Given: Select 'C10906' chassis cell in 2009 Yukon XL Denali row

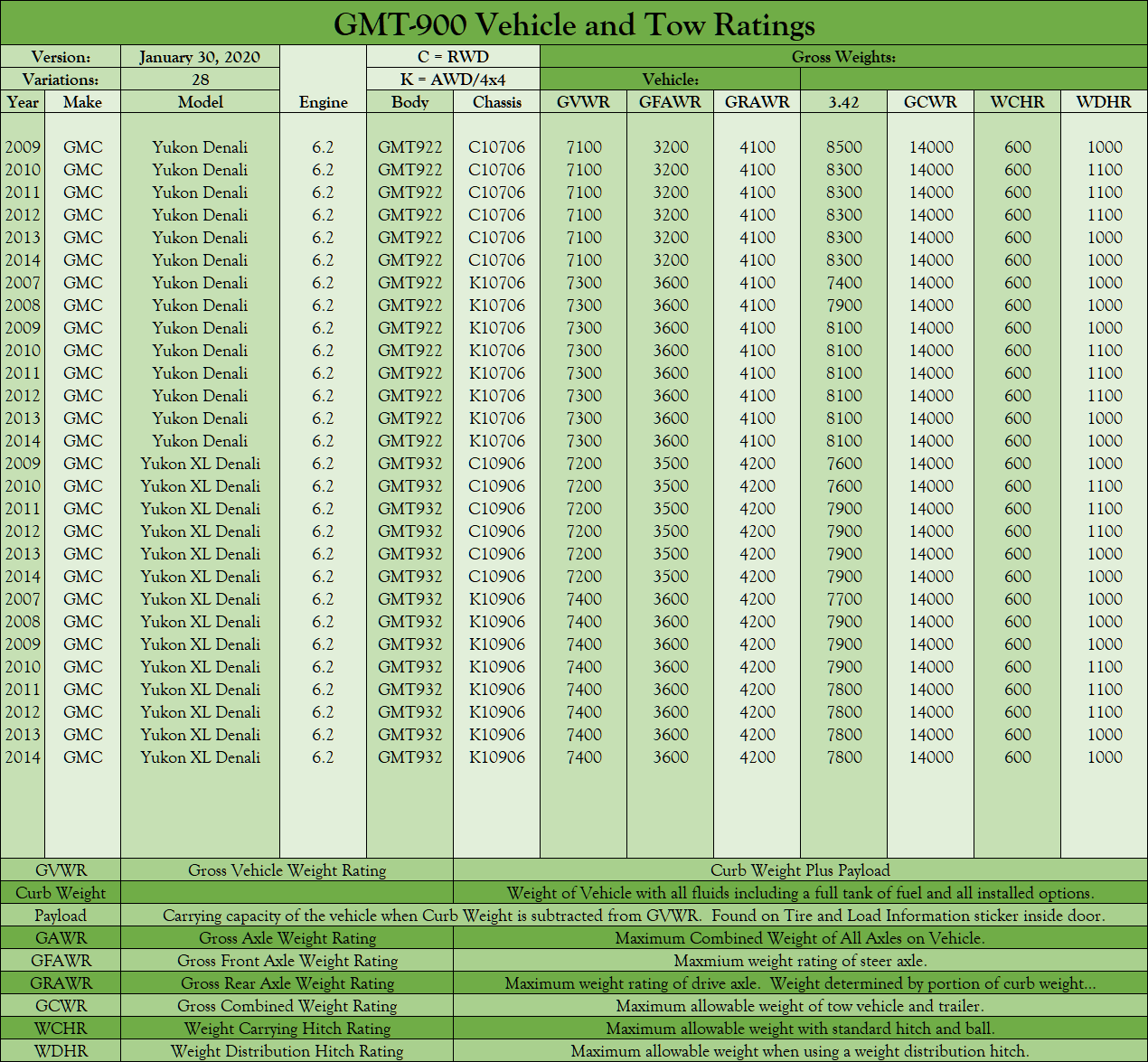Looking at the screenshot, I should pyautogui.click(x=496, y=464).
